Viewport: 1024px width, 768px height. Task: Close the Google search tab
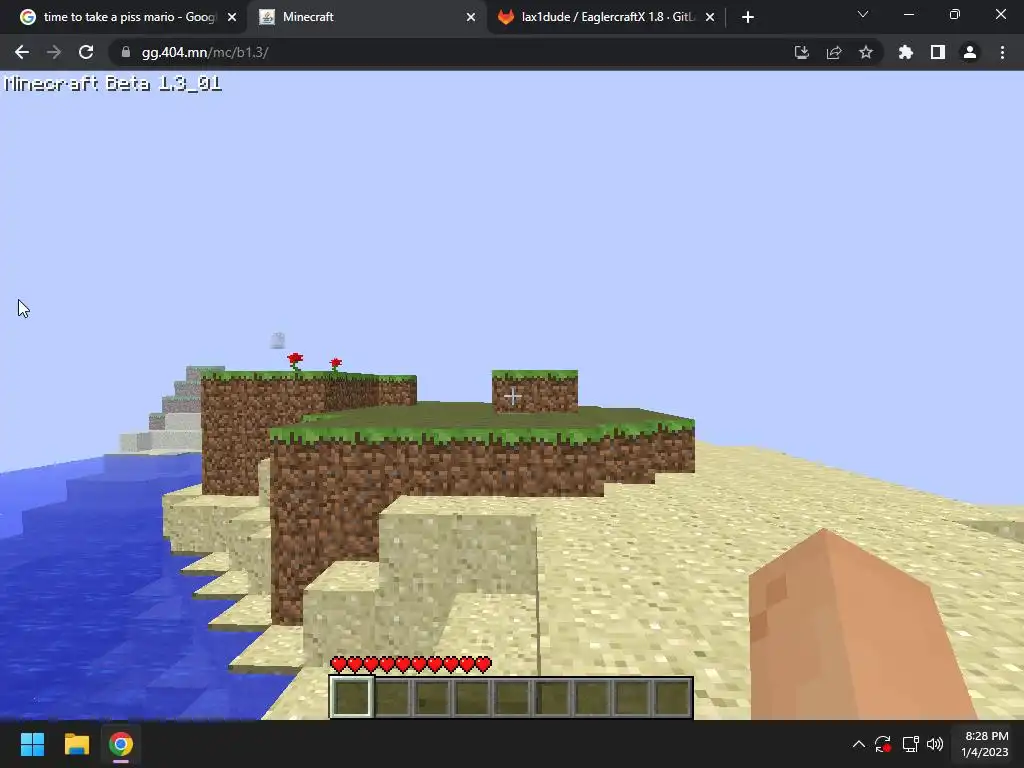(232, 17)
